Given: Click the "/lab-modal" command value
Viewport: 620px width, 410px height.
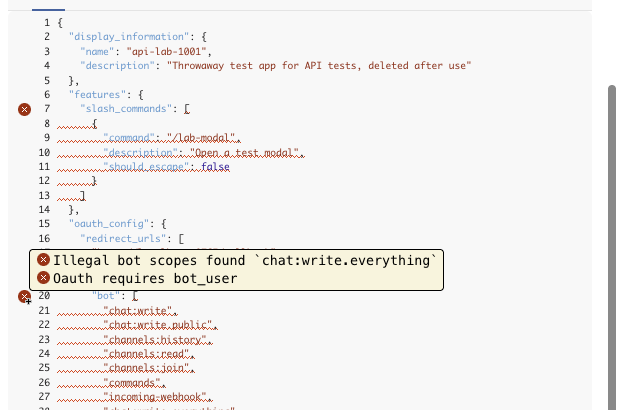Looking at the screenshot, I should (x=201, y=138).
